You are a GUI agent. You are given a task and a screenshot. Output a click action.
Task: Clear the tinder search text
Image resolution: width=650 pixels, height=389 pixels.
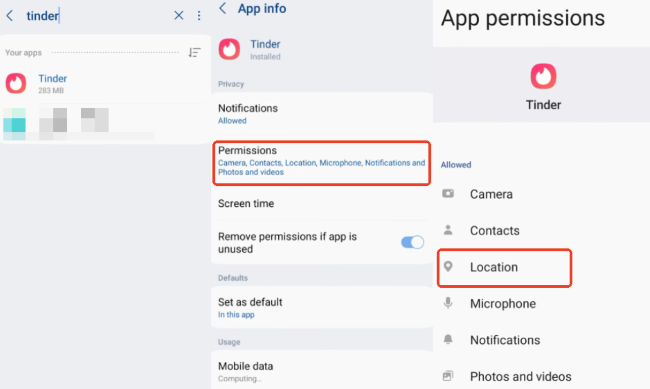(179, 15)
